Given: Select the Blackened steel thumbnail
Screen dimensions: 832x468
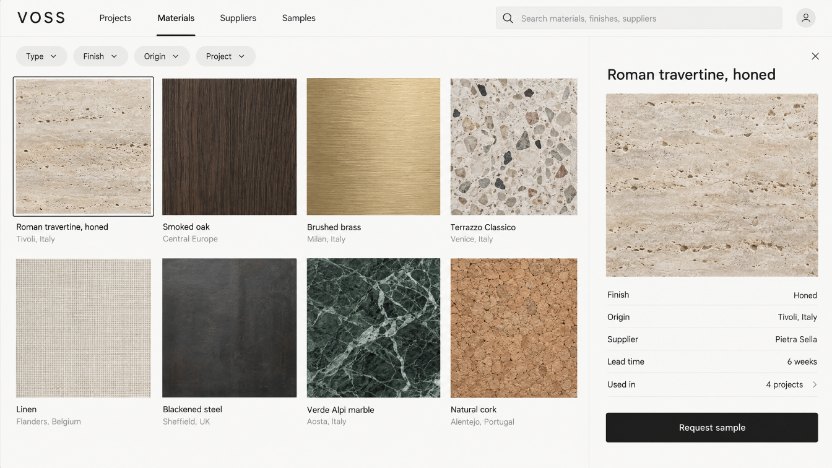Looking at the screenshot, I should coord(229,328).
